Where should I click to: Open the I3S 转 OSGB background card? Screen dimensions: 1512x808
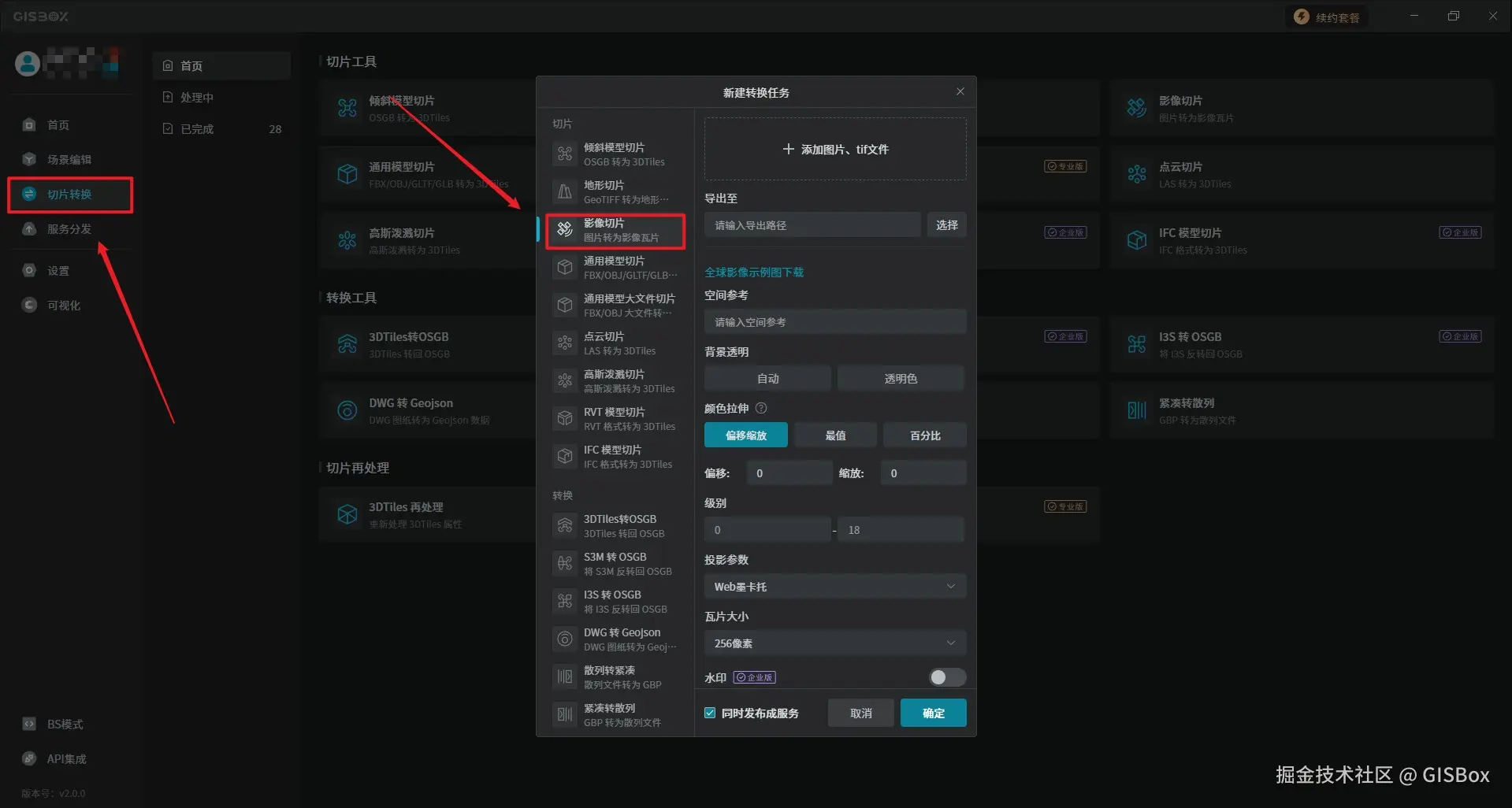[x=1302, y=344]
